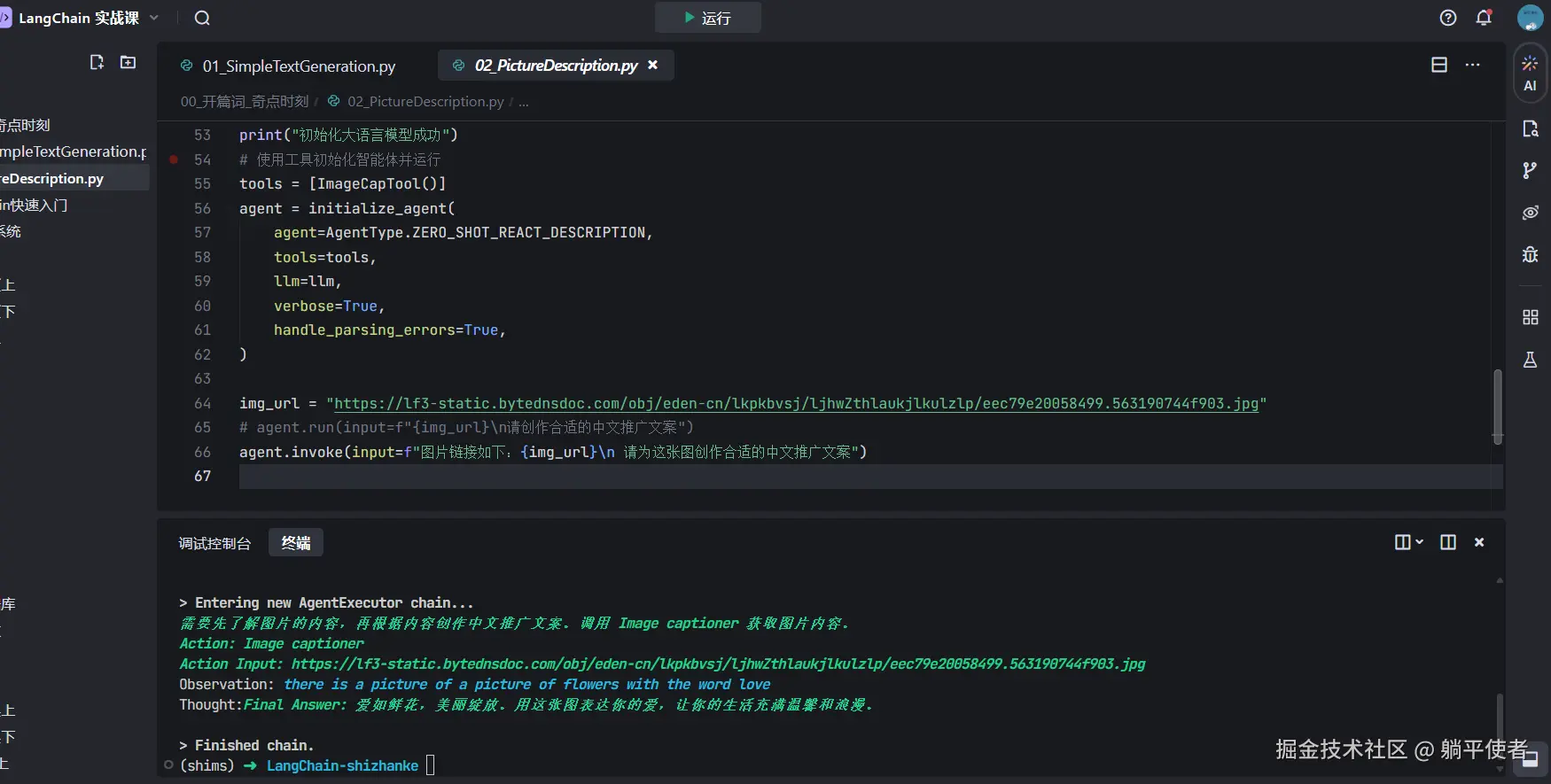The width and height of the screenshot is (1551, 784).
Task: Click the search magnifier icon
Action: pos(202,19)
